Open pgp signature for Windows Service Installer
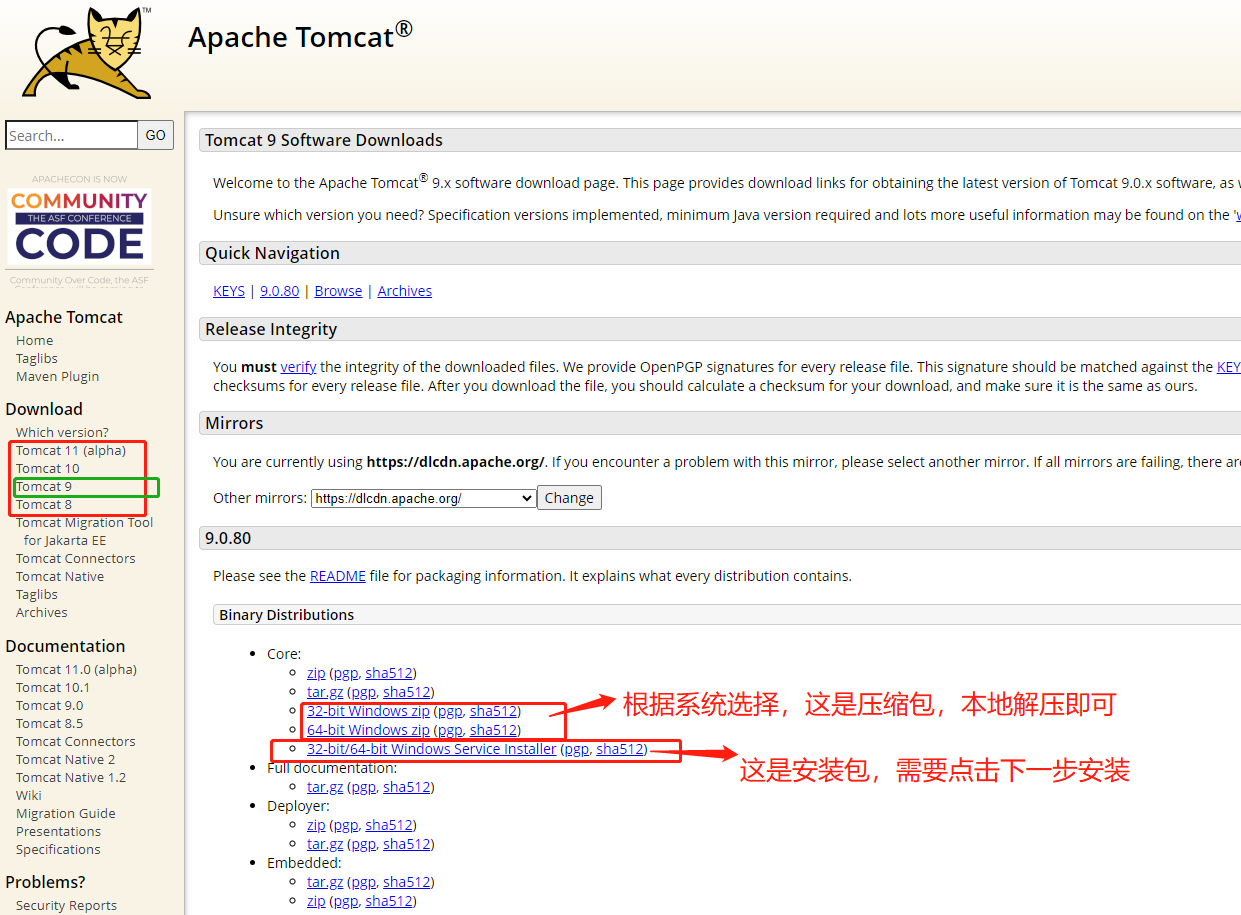This screenshot has height=915, width=1241. (577, 749)
